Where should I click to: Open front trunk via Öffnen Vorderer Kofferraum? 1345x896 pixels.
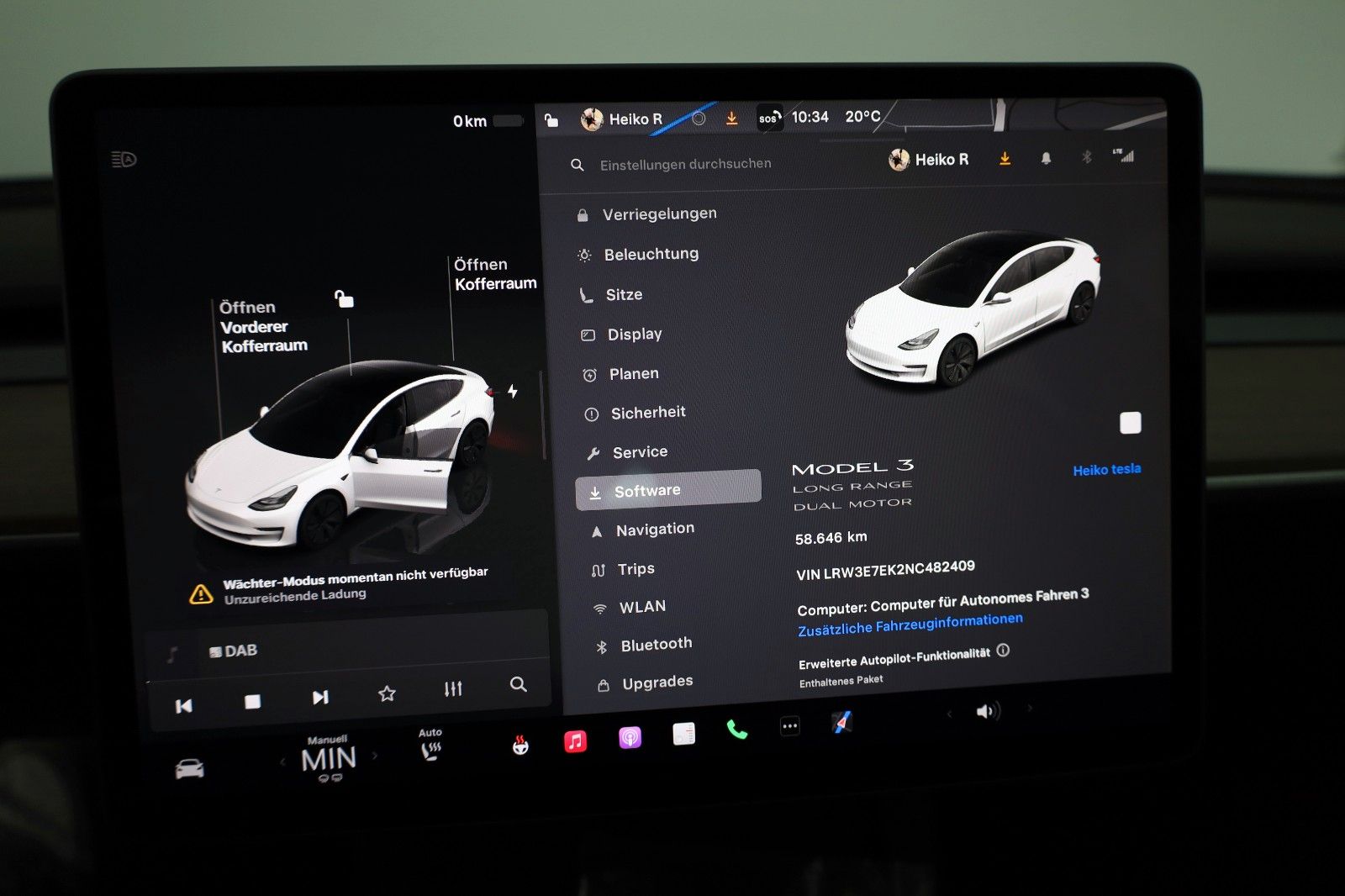tap(263, 326)
